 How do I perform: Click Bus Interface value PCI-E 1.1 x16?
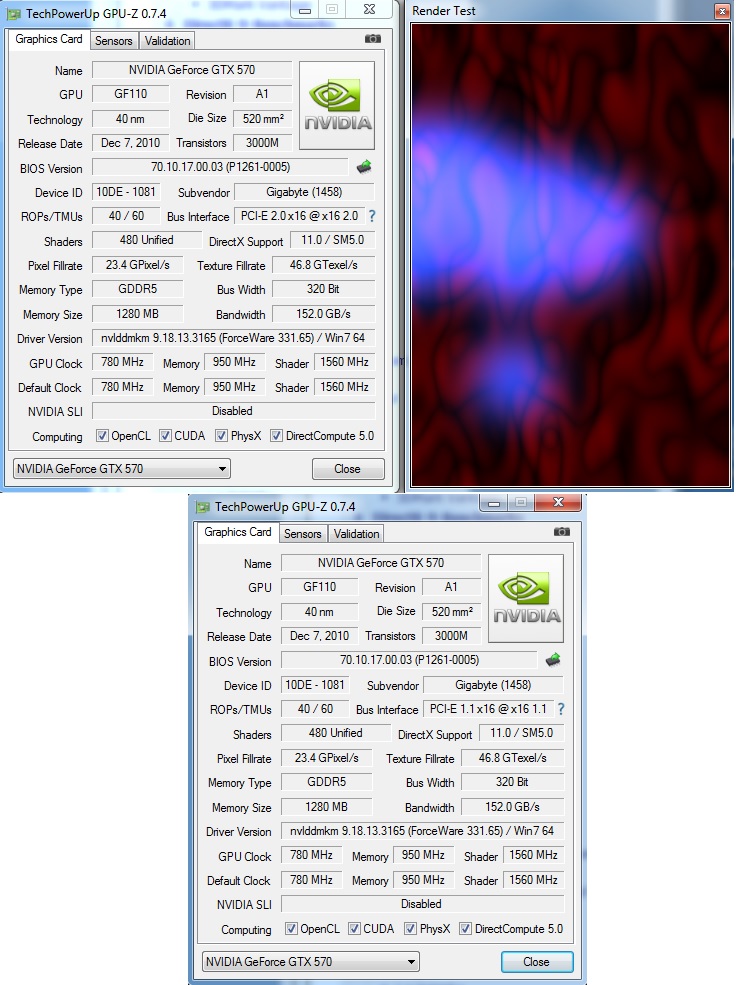tap(489, 709)
